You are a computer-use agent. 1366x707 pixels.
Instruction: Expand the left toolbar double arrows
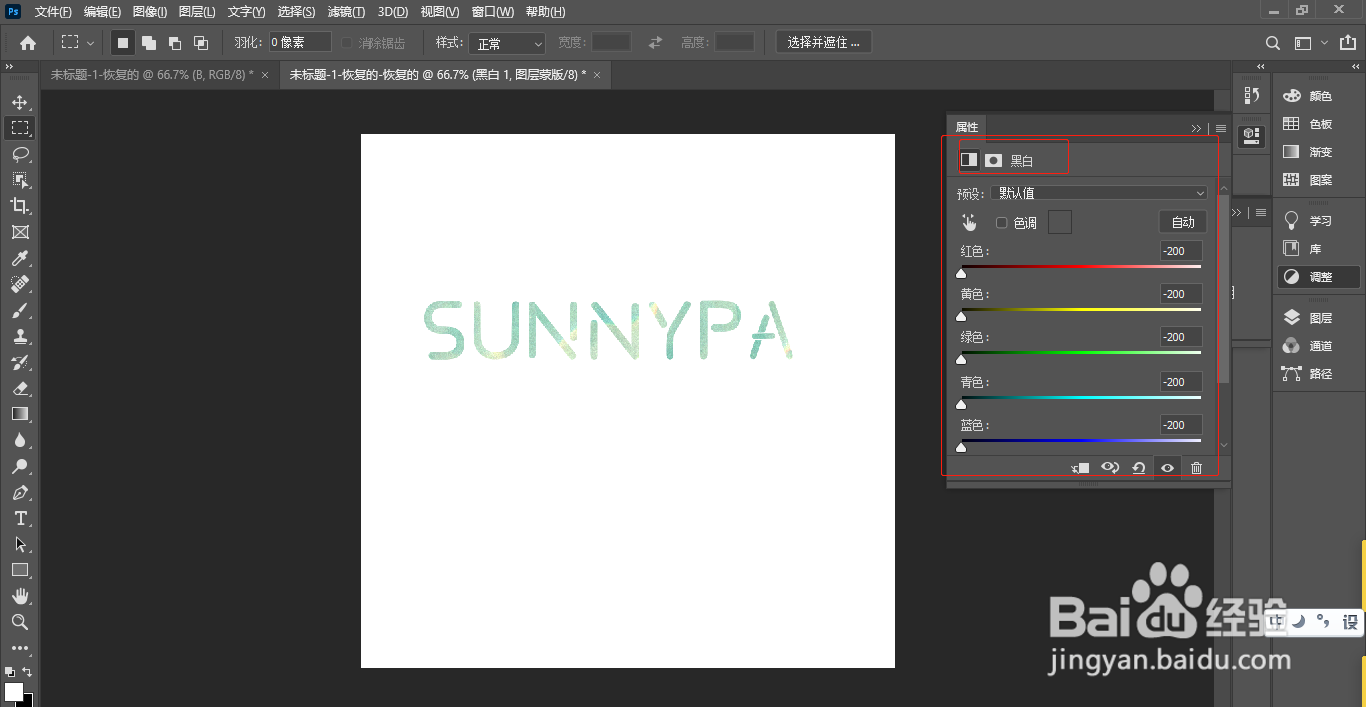9,67
